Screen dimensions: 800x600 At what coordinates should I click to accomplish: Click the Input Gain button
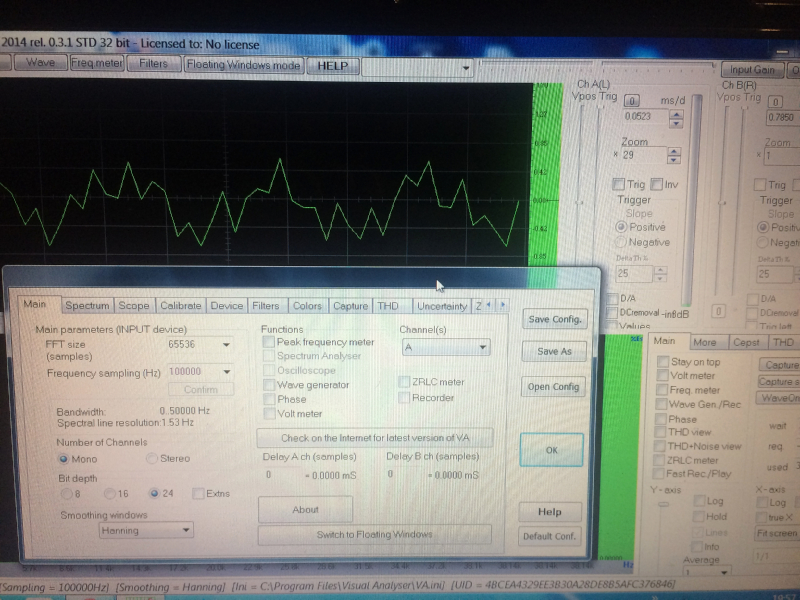click(752, 69)
